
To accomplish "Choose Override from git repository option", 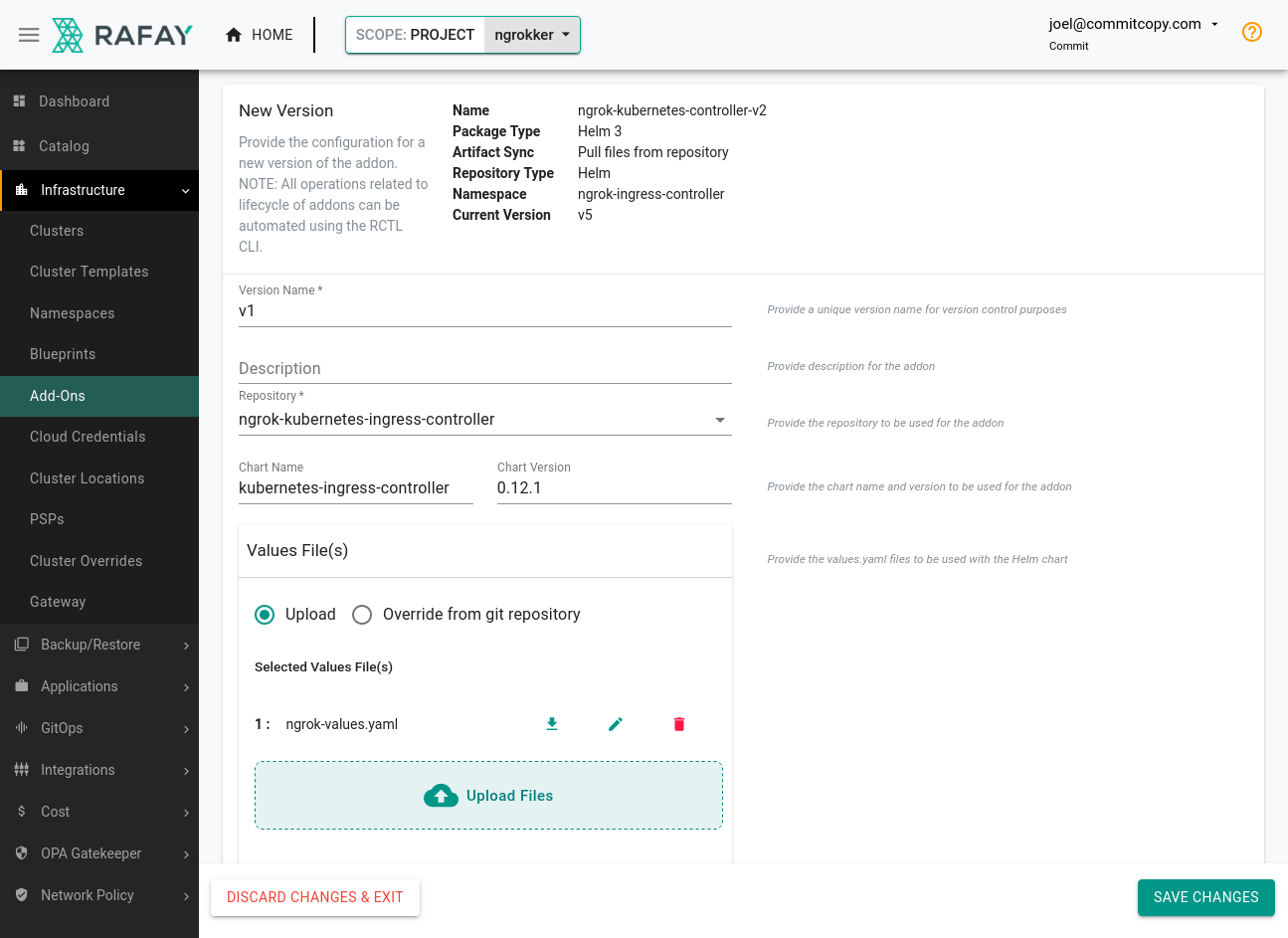I will click(x=362, y=614).
